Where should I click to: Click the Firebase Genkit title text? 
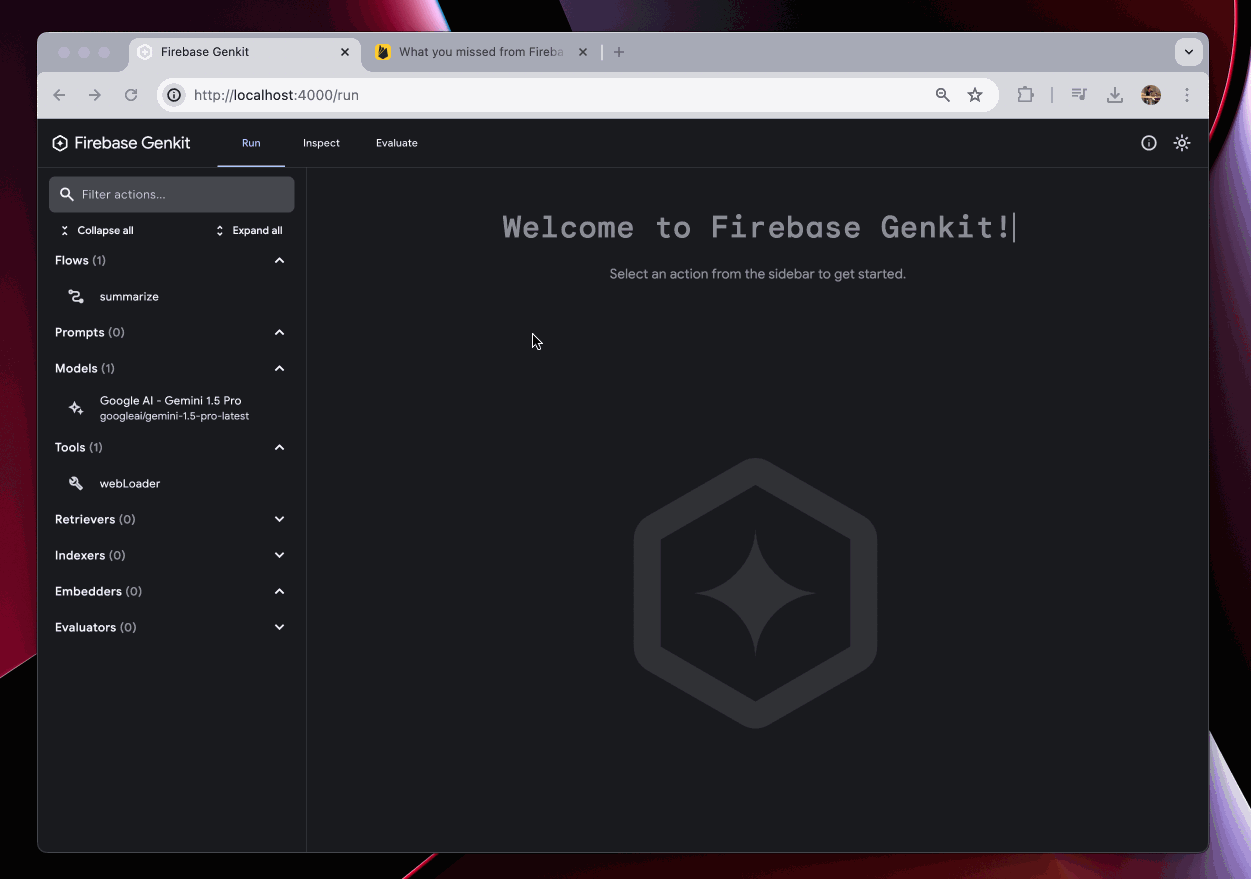pos(132,143)
